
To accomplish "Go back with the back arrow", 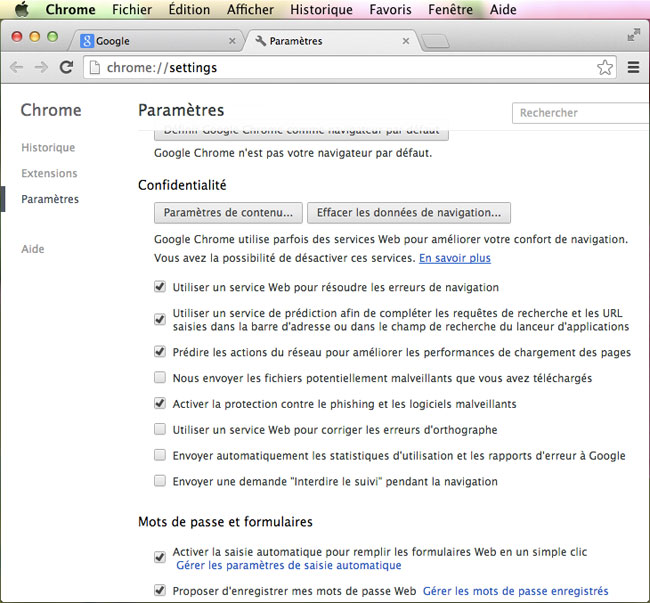I will [x=17, y=67].
